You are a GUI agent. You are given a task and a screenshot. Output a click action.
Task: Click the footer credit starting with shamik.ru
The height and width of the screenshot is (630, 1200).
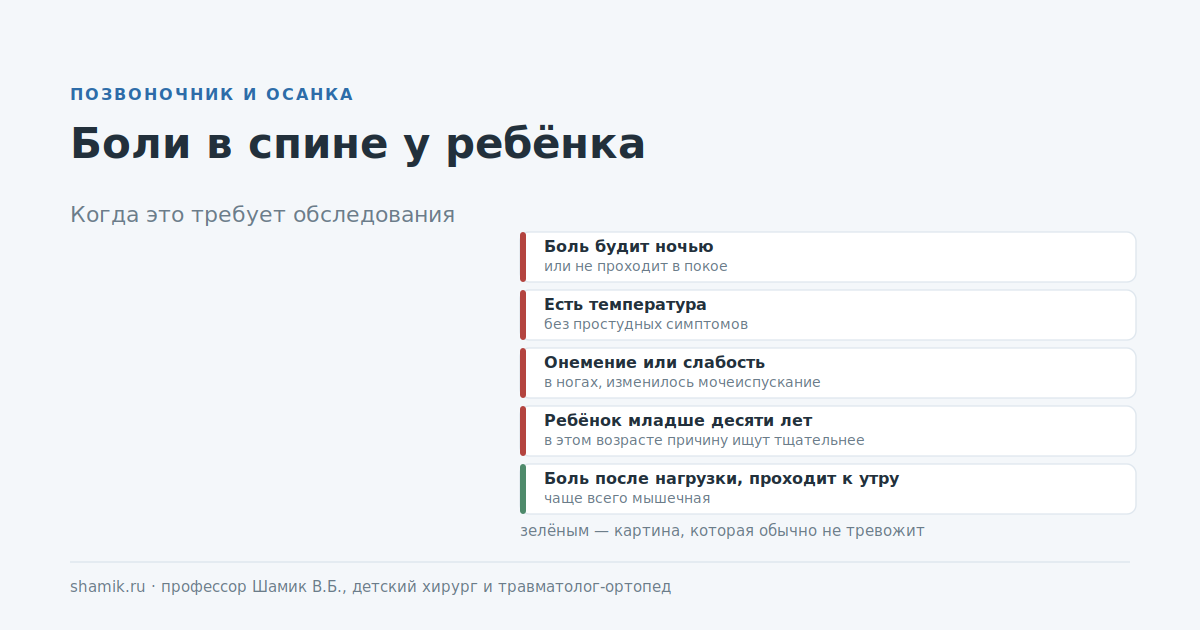coord(371,587)
